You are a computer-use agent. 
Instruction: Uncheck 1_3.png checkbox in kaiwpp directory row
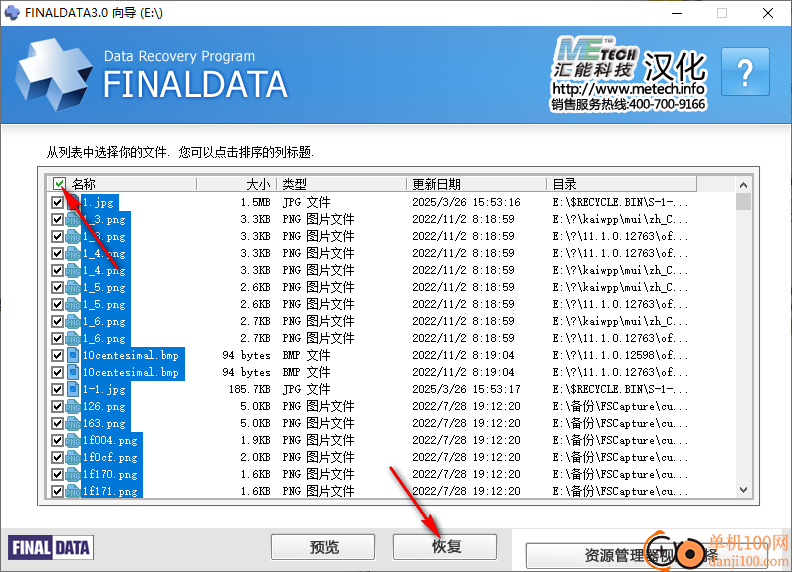57,220
